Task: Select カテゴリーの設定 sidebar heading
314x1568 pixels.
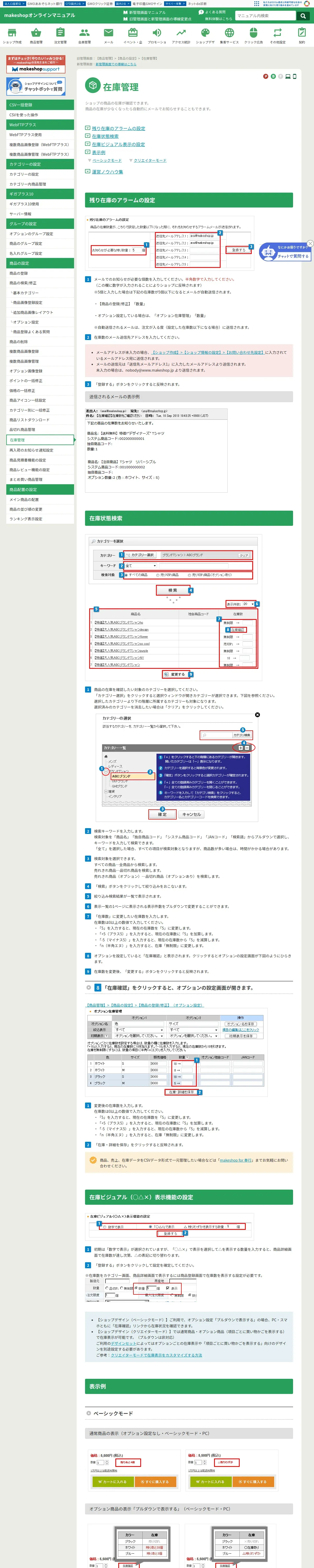Action: [x=40, y=164]
